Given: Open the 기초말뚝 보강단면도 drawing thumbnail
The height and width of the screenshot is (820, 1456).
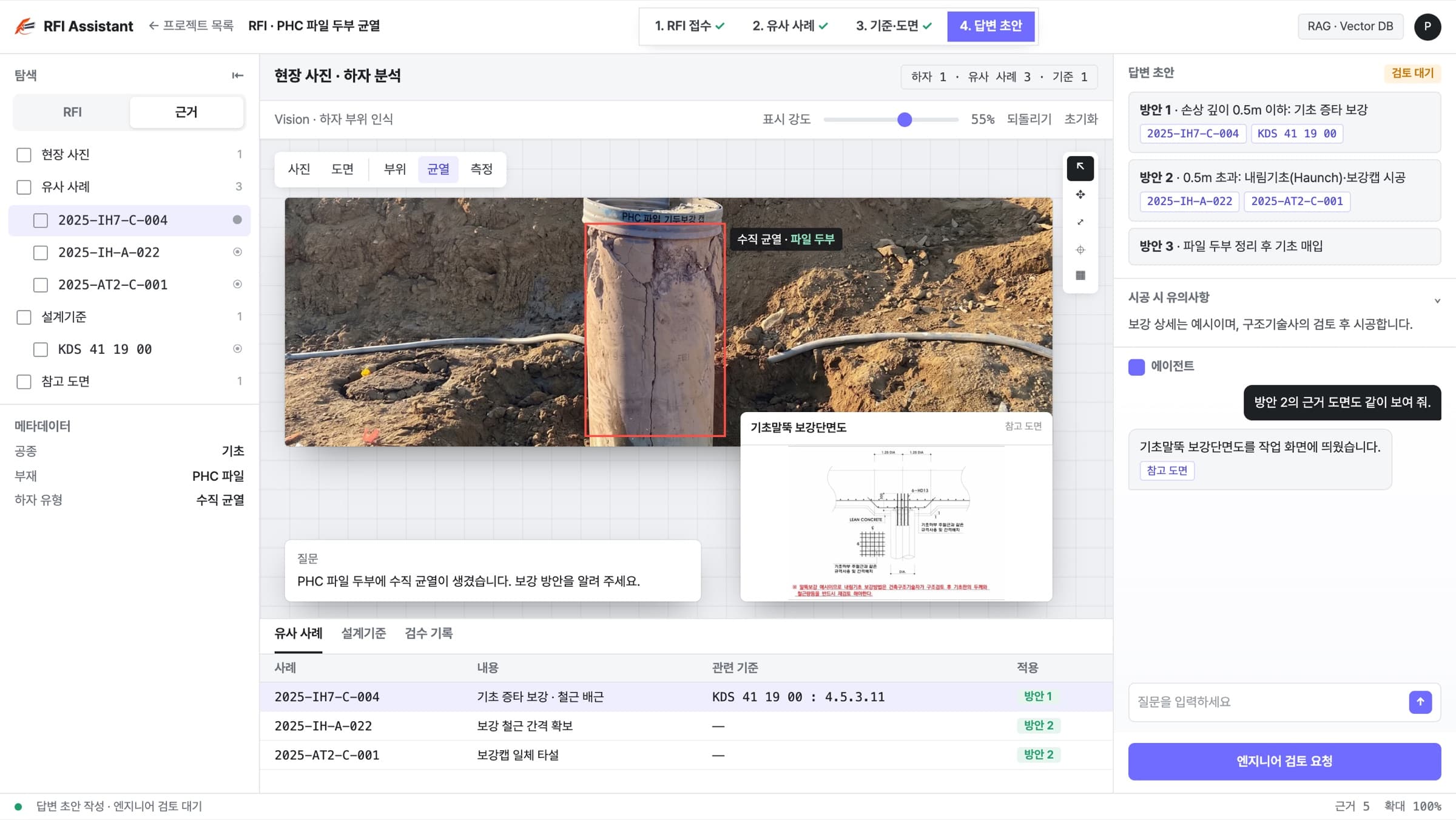Looking at the screenshot, I should pyautogui.click(x=896, y=523).
